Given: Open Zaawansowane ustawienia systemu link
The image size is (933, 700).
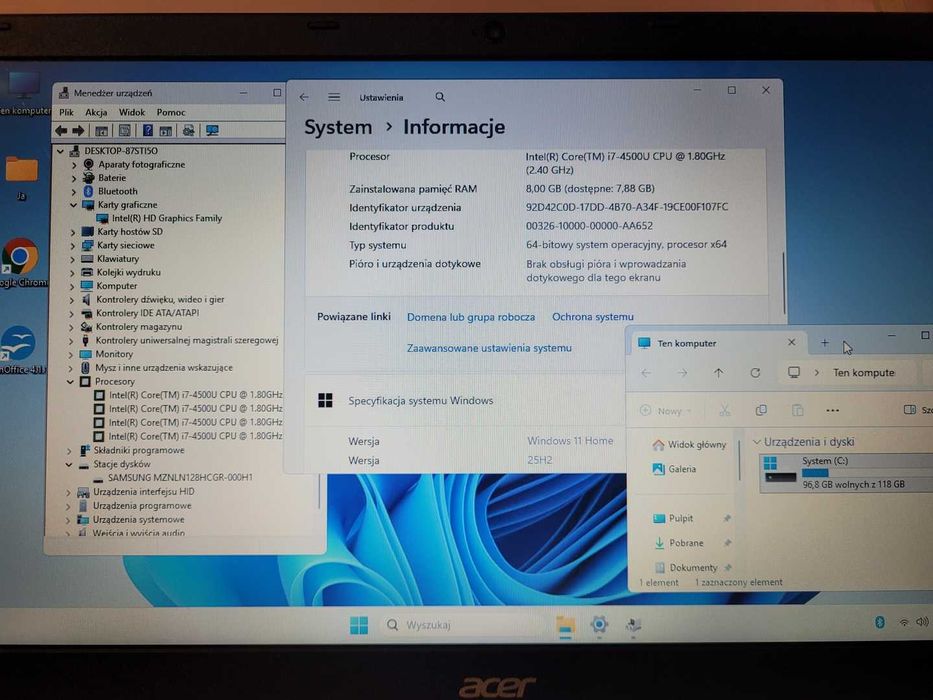Looking at the screenshot, I should pyautogui.click(x=489, y=348).
